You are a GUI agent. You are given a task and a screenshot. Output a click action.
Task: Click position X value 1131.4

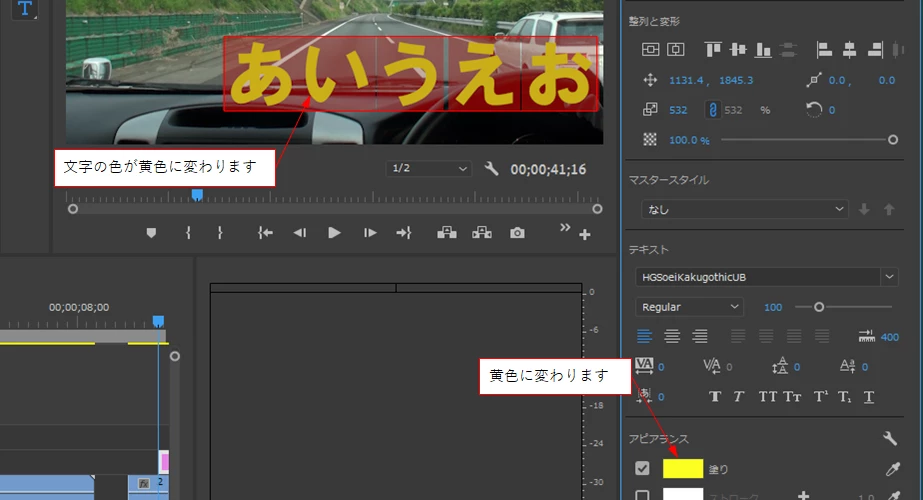pos(686,80)
